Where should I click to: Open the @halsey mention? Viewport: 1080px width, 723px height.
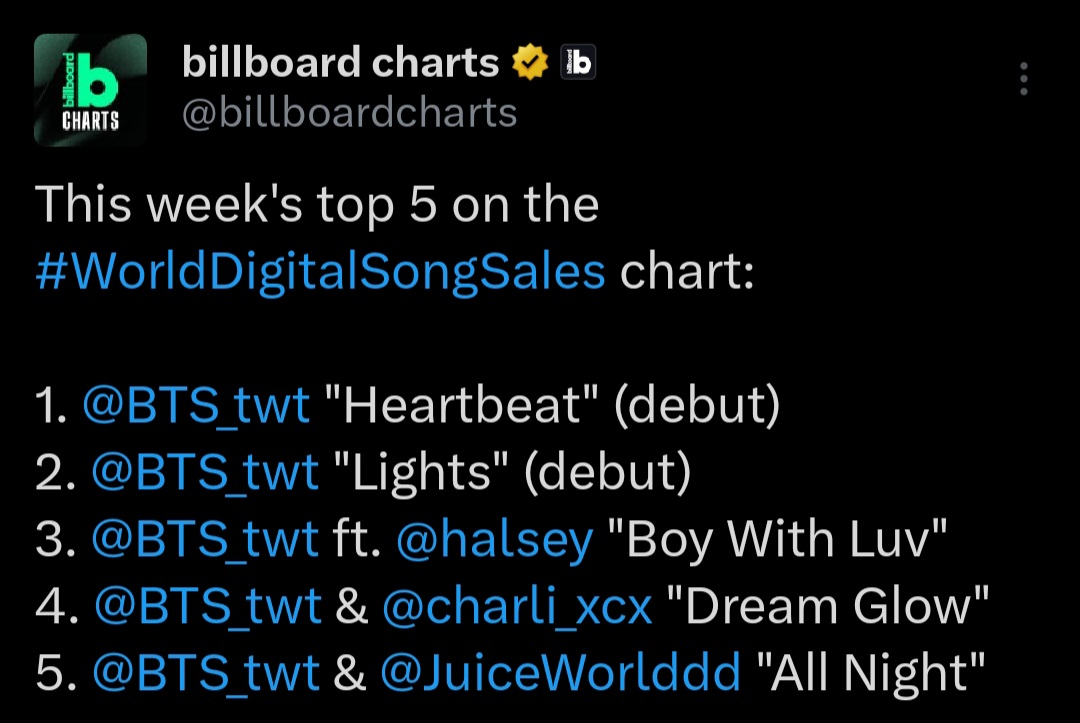coord(495,539)
